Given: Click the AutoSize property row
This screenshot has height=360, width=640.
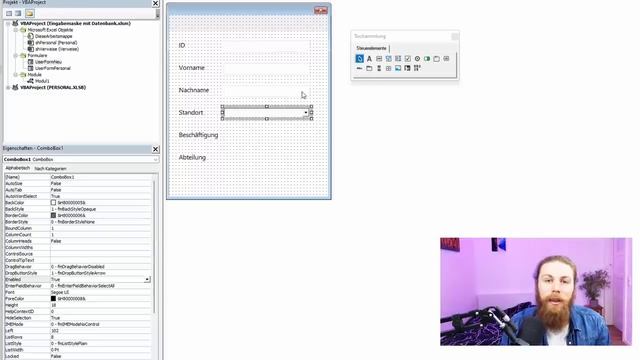Looking at the screenshot, I should (78, 184).
